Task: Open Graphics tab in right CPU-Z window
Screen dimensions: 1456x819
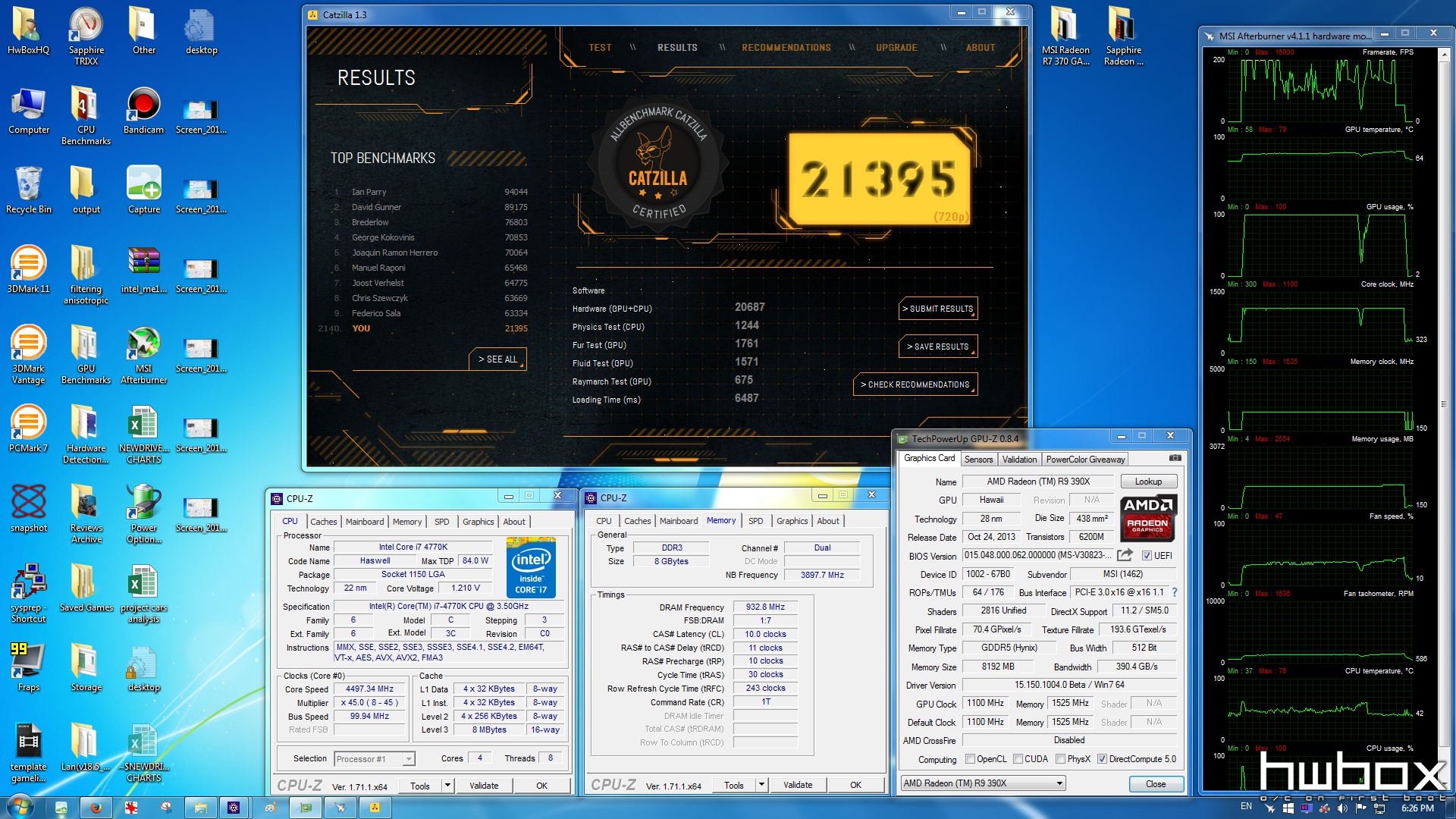Action: [x=792, y=521]
